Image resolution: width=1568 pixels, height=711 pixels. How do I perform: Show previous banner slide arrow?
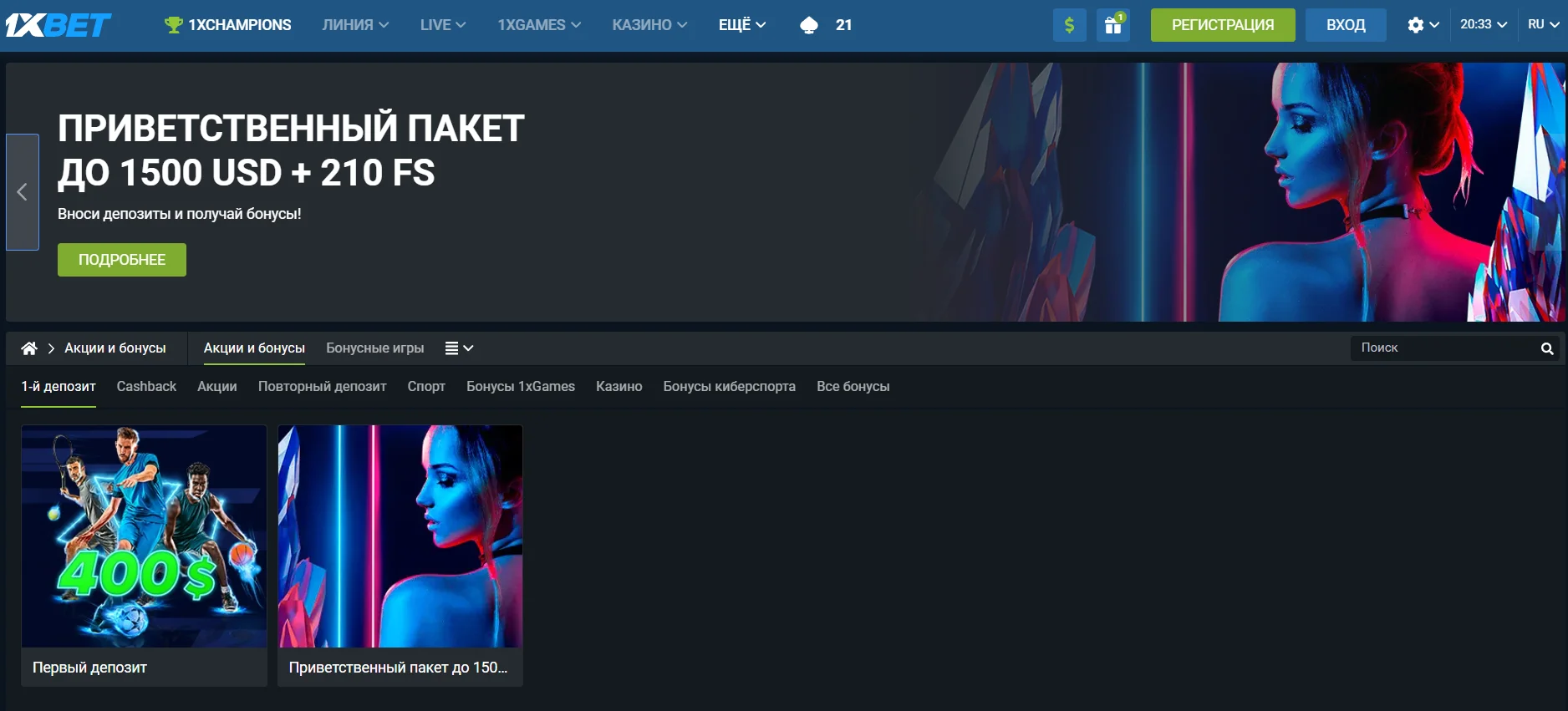(23, 192)
